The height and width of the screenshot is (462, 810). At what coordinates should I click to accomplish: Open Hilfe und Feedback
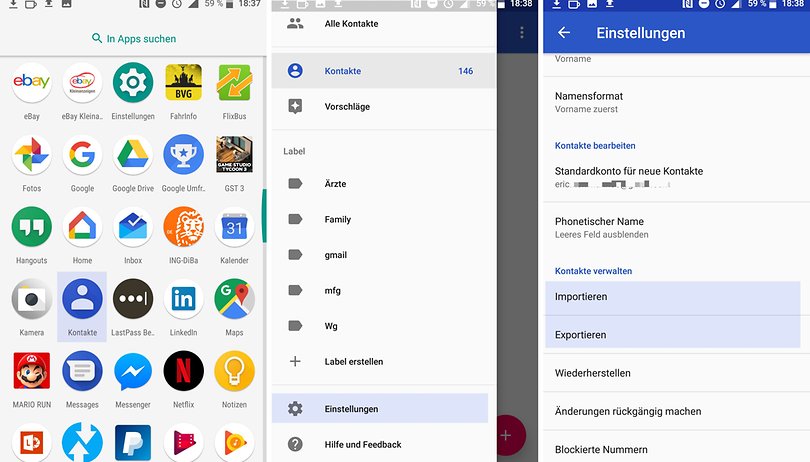[383, 444]
